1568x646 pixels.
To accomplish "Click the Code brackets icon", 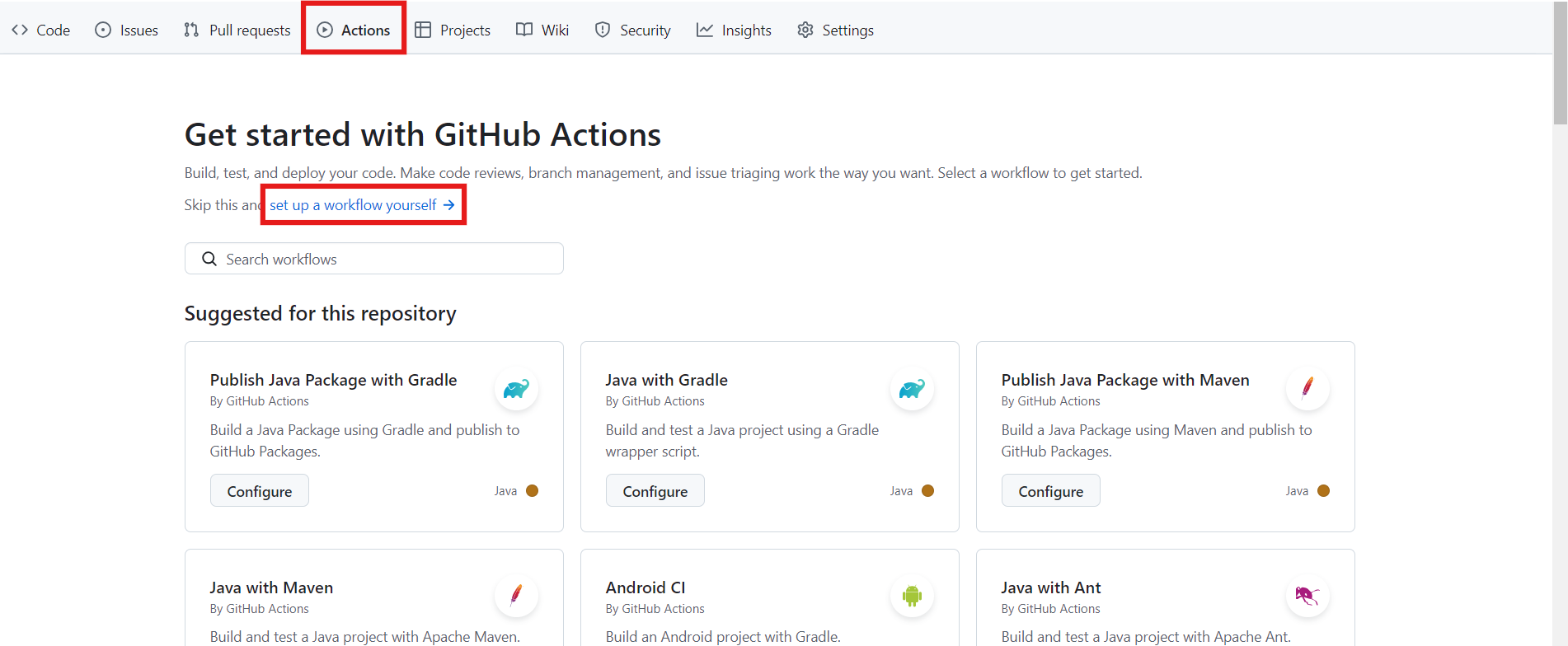I will [x=20, y=30].
